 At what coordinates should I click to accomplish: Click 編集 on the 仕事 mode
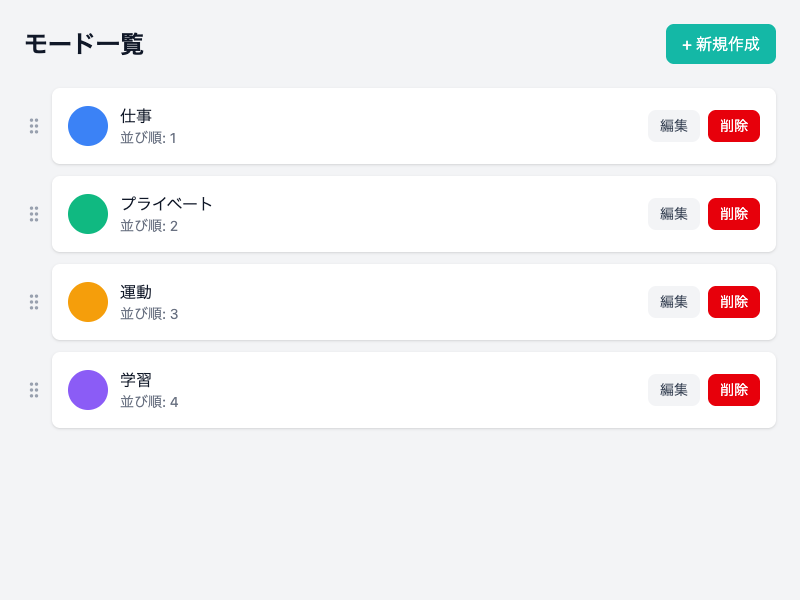pos(673,126)
